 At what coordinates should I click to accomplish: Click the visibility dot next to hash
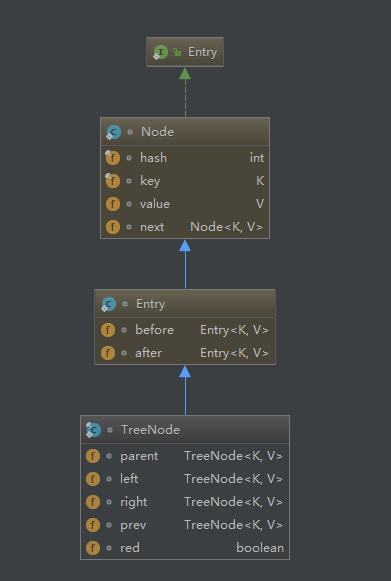coord(129,158)
